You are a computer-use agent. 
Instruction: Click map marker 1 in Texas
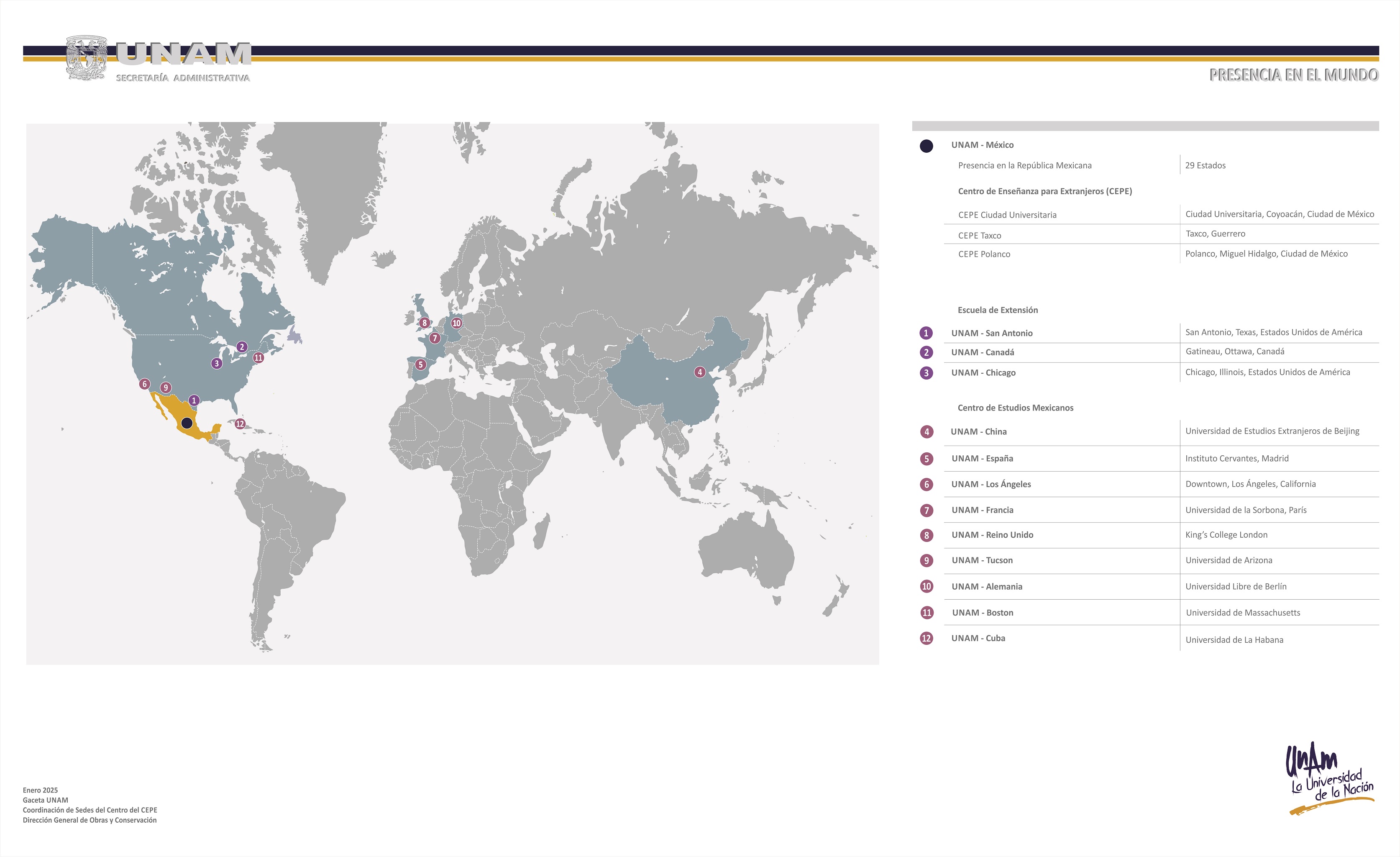(194, 400)
